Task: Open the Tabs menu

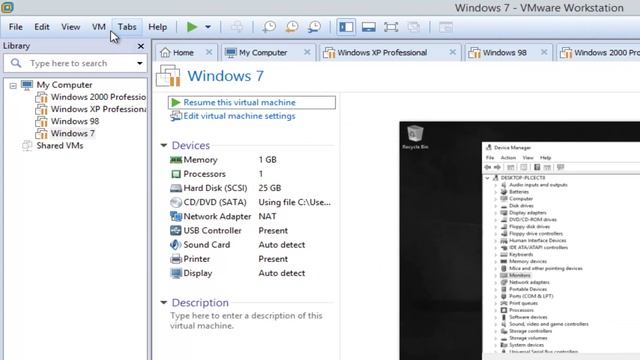Action: coord(127,27)
